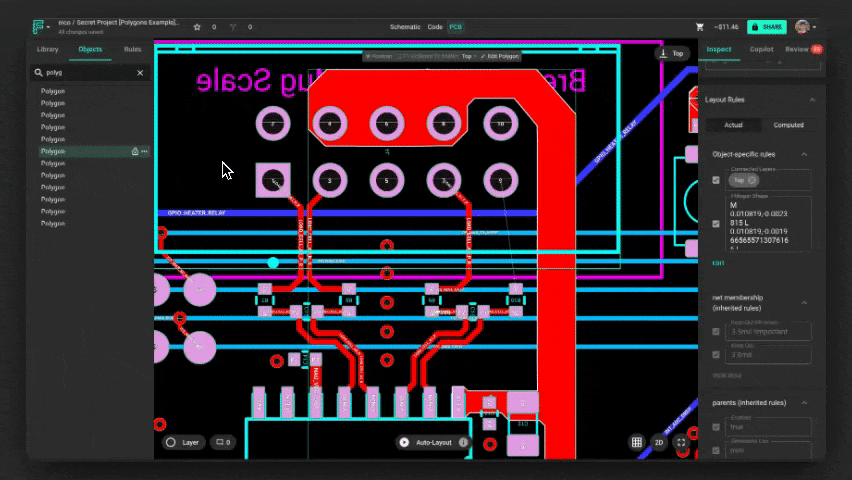852x480 pixels.
Task: Collapse the Layout Rules section
Action: pyautogui.click(x=811, y=100)
